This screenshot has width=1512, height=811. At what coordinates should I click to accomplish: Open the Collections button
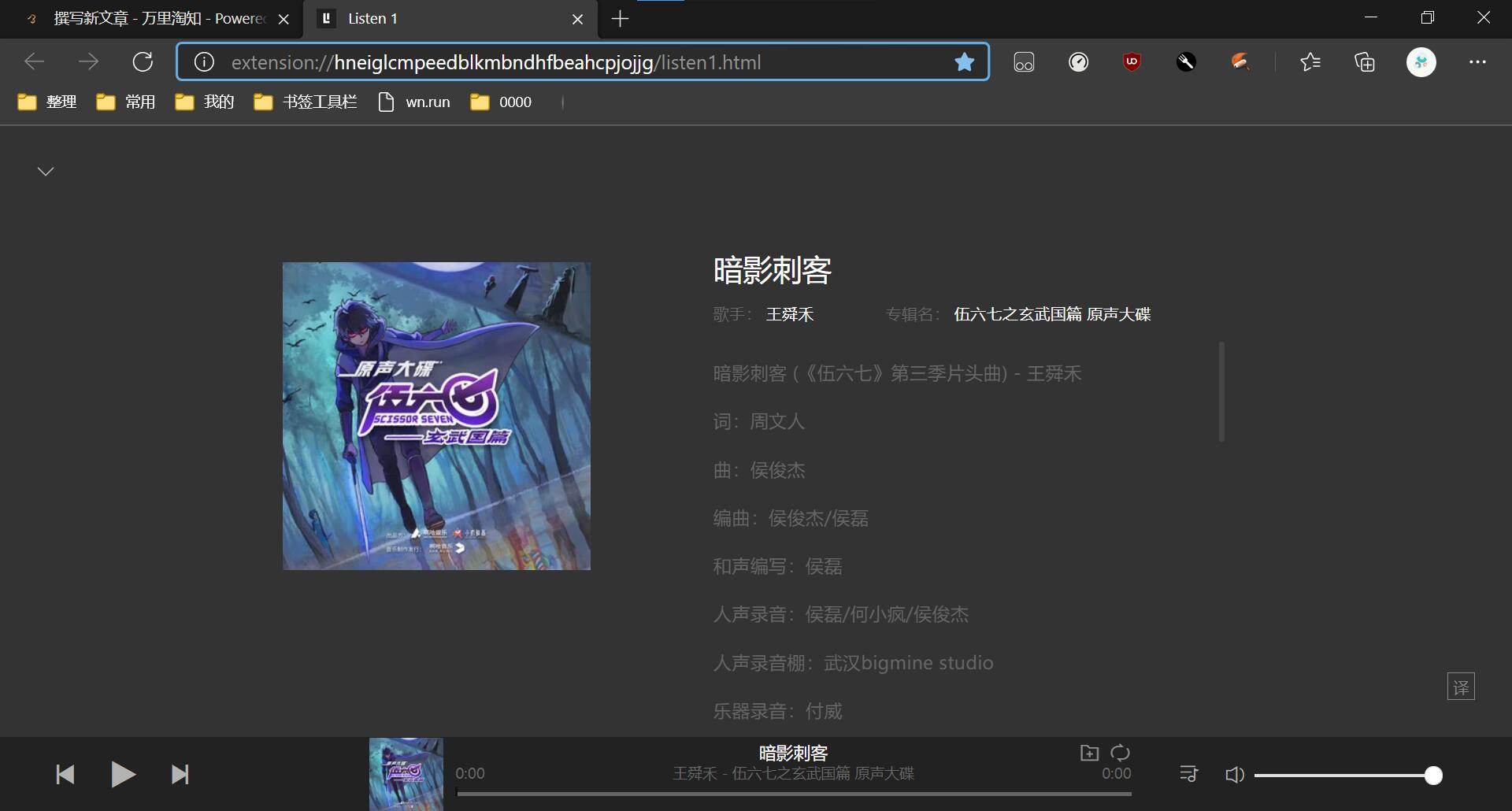(x=1365, y=62)
